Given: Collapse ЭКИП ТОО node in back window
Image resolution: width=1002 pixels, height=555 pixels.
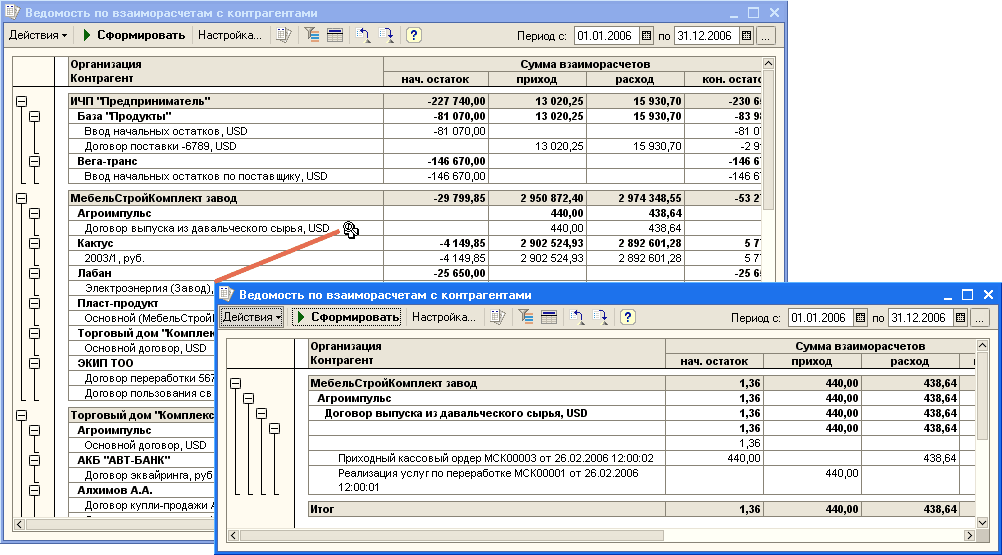Looking at the screenshot, I should (x=35, y=363).
